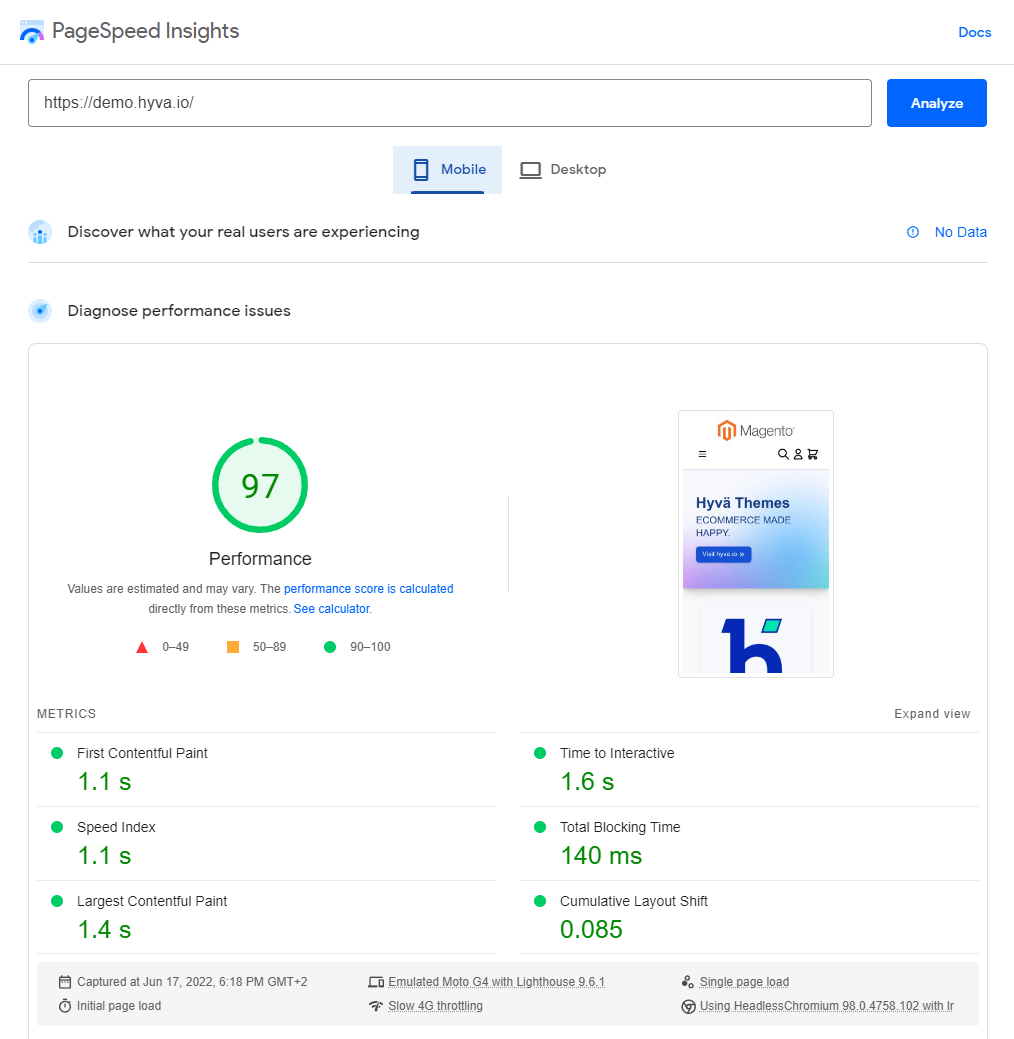Click the real users experience icon
Viewport: 1014px width, 1039px height.
[x=40, y=233]
